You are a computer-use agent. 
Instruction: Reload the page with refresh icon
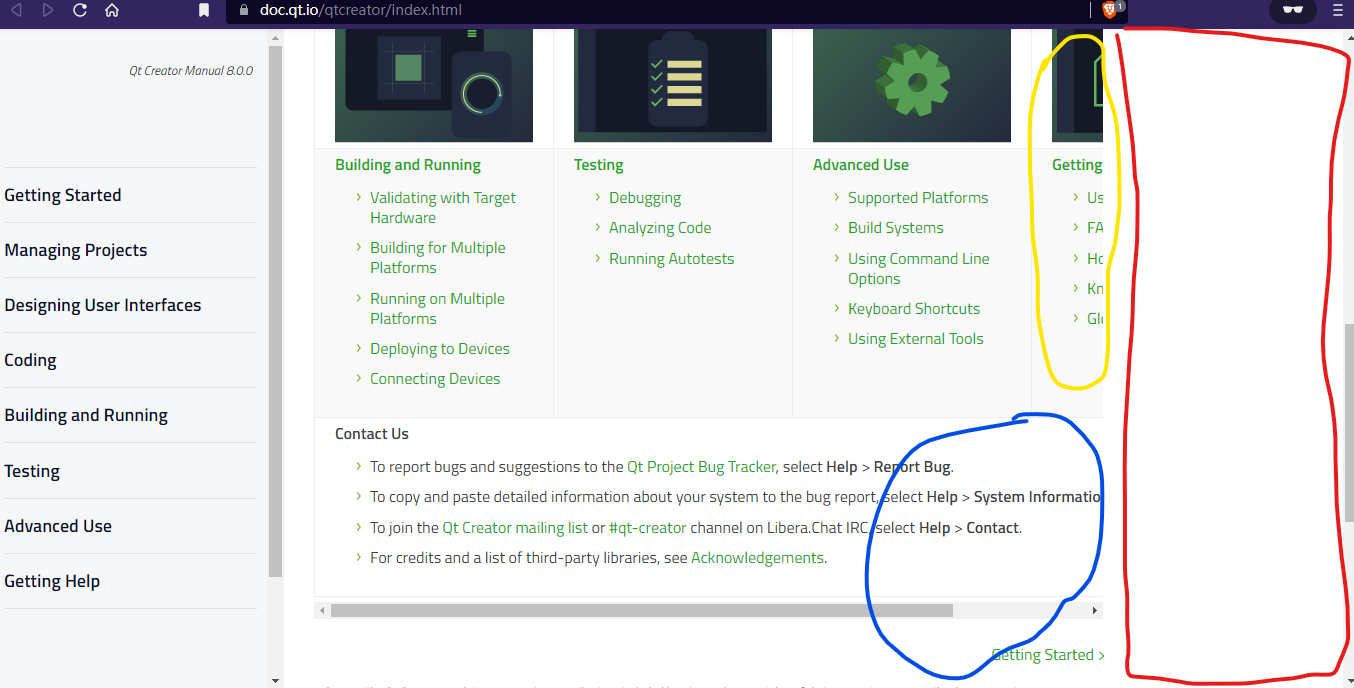(80, 11)
